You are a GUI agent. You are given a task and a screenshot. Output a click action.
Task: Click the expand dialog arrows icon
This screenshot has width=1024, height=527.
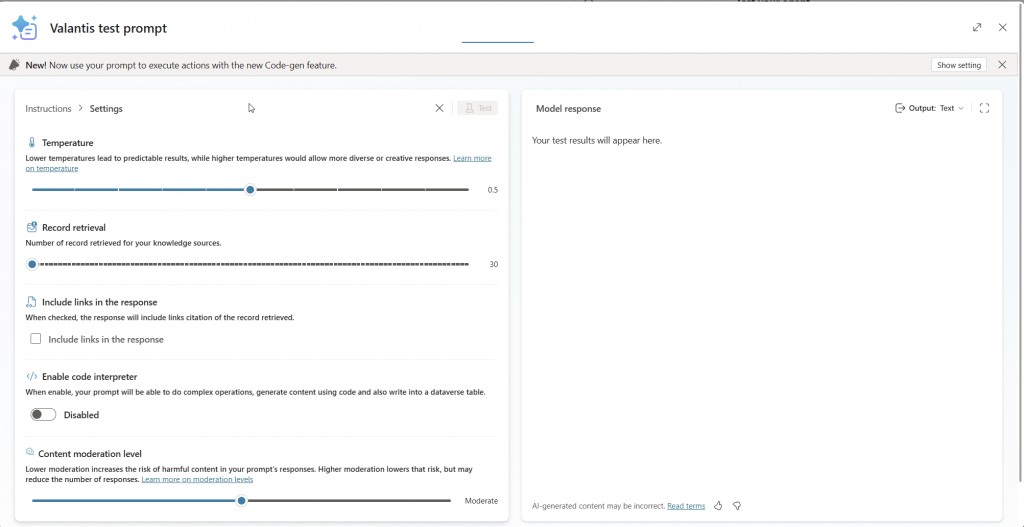(977, 27)
